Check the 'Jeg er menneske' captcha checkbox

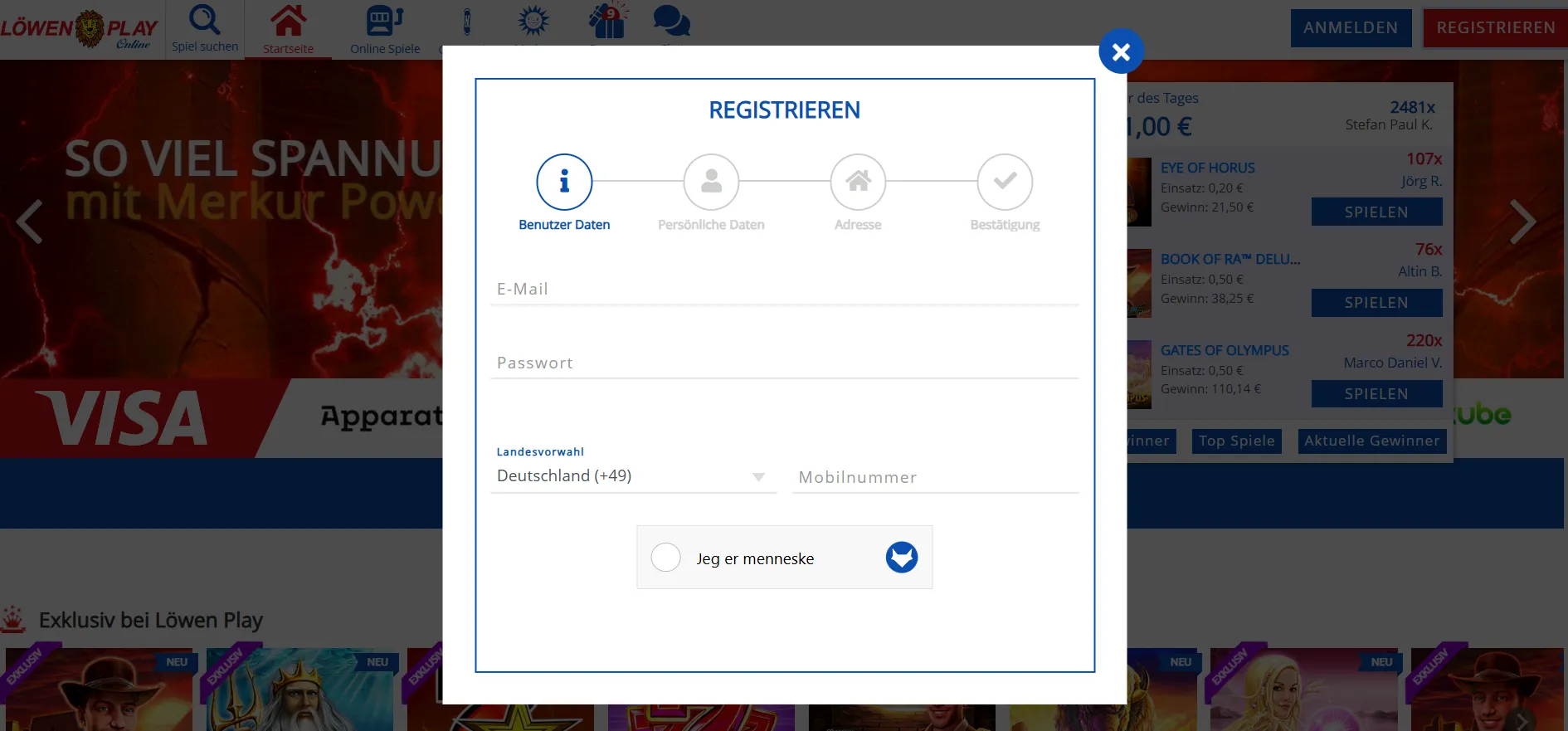pyautogui.click(x=666, y=558)
